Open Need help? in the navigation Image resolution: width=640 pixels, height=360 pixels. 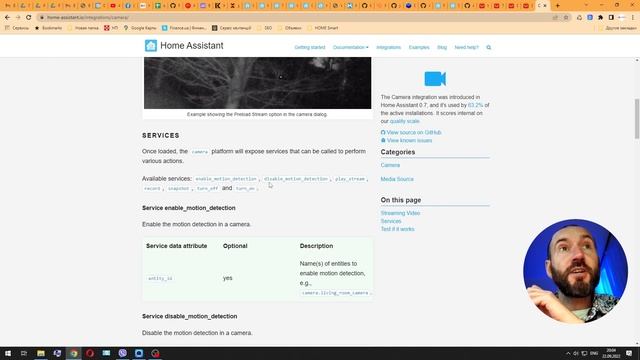point(467,47)
